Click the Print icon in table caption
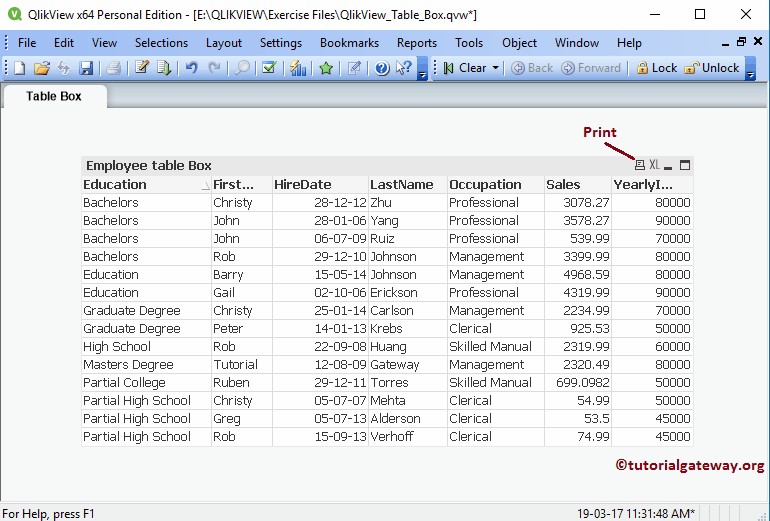 (x=640, y=165)
